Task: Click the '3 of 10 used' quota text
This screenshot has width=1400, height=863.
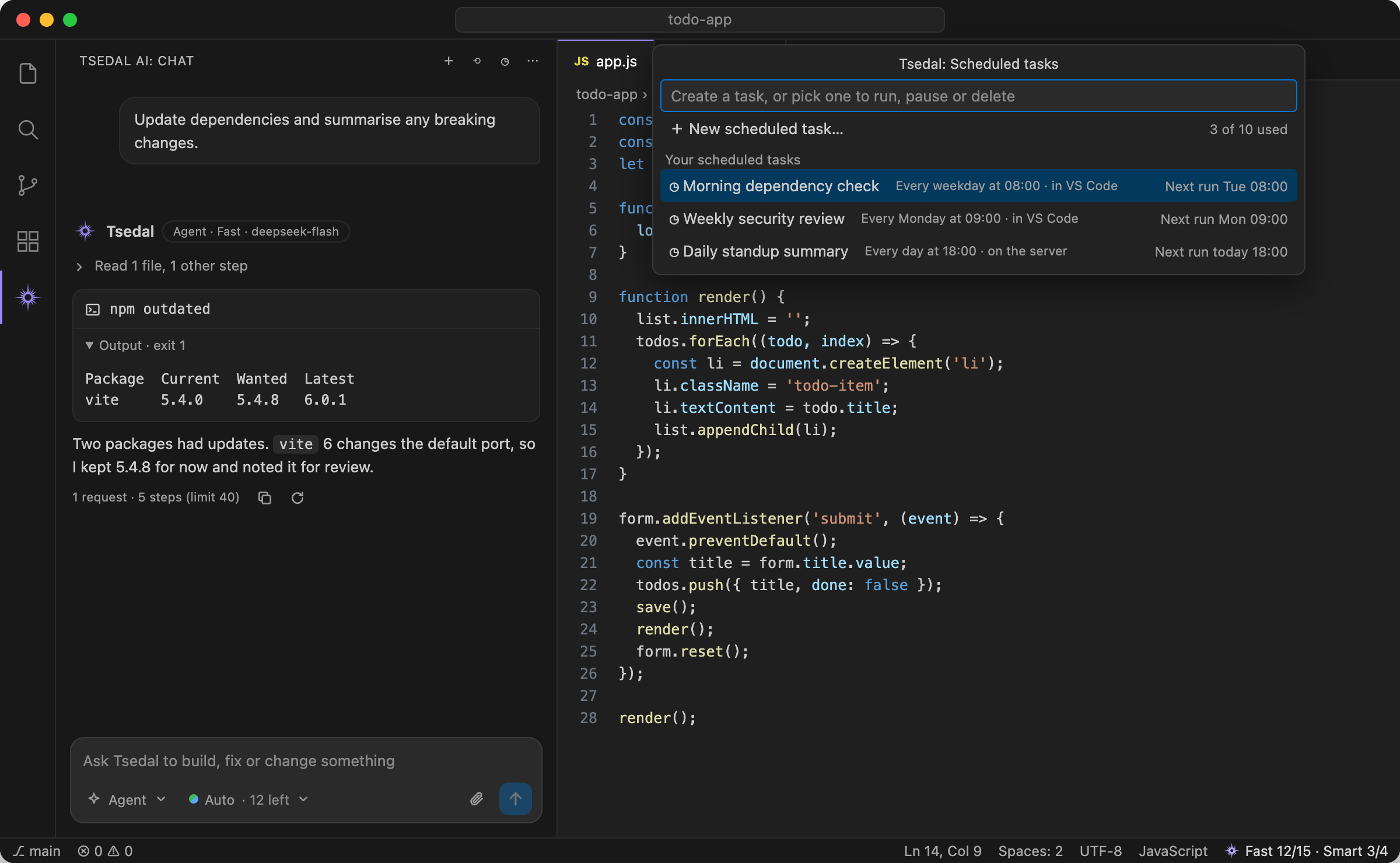Action: [x=1248, y=129]
